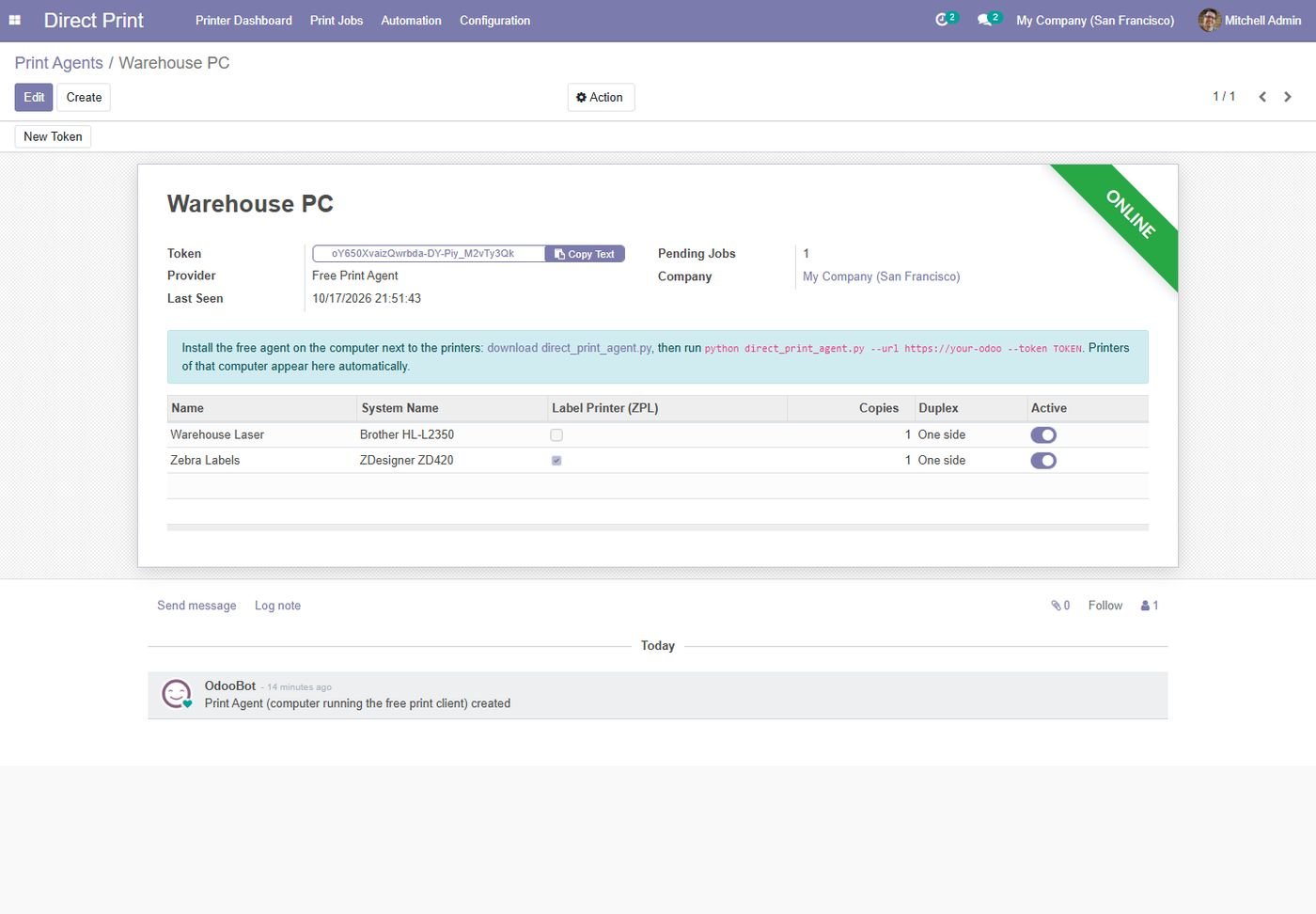The width and height of the screenshot is (1316, 914).
Task: Click ZDesigner ZD420 system name cell
Action: coord(407,460)
